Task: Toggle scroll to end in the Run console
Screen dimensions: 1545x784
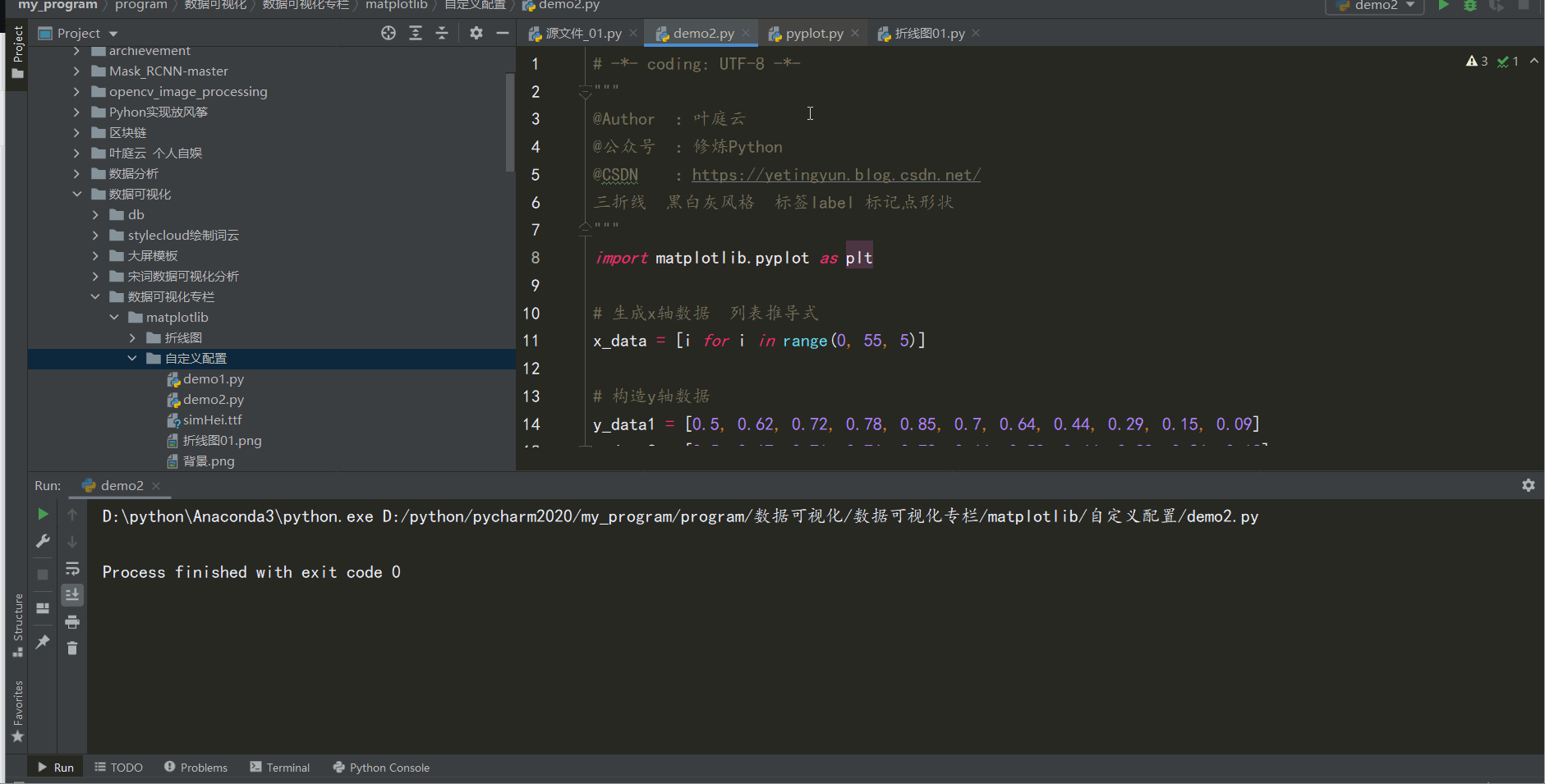Action: (72, 594)
